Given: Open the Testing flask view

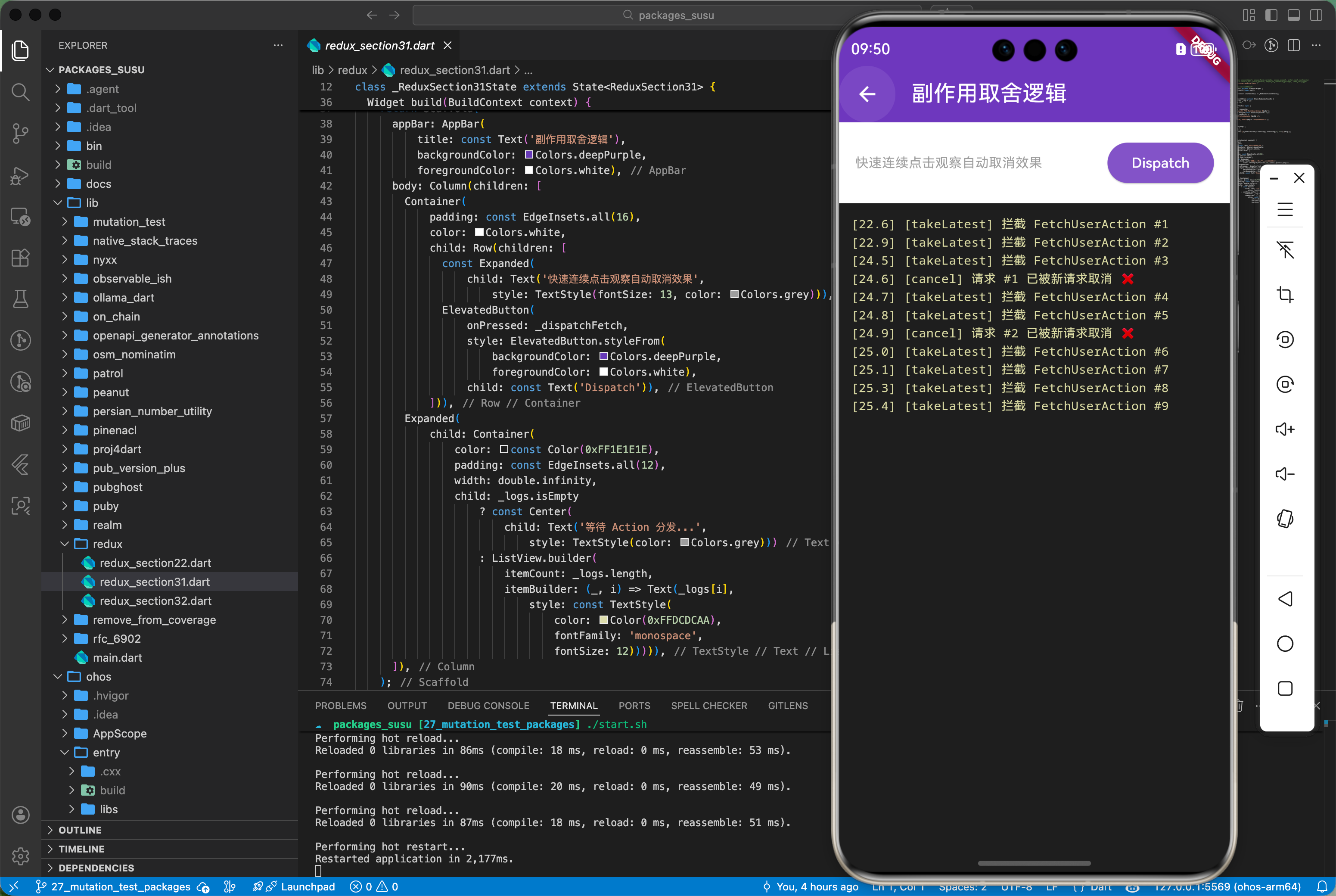Looking at the screenshot, I should 21,299.
